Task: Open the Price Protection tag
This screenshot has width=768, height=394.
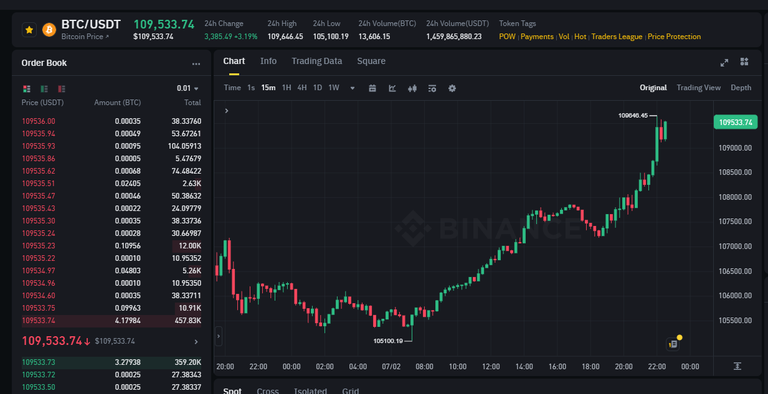Action: coord(674,37)
